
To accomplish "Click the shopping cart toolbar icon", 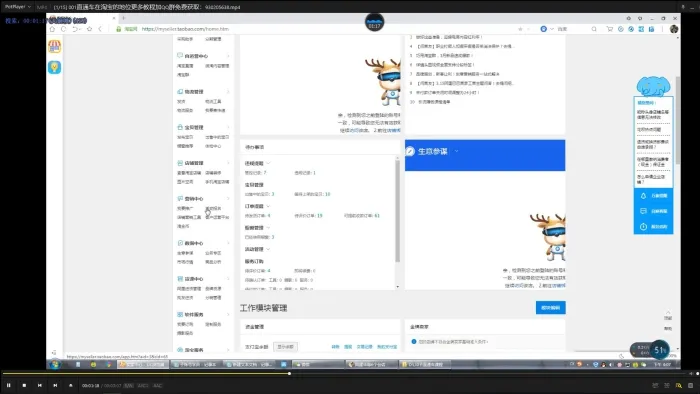I will (x=609, y=29).
